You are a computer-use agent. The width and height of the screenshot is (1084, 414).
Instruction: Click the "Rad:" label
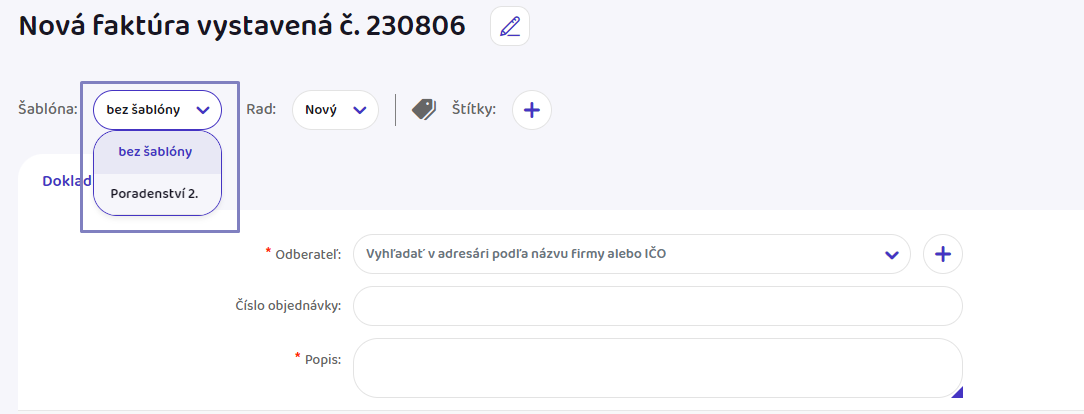click(x=261, y=109)
